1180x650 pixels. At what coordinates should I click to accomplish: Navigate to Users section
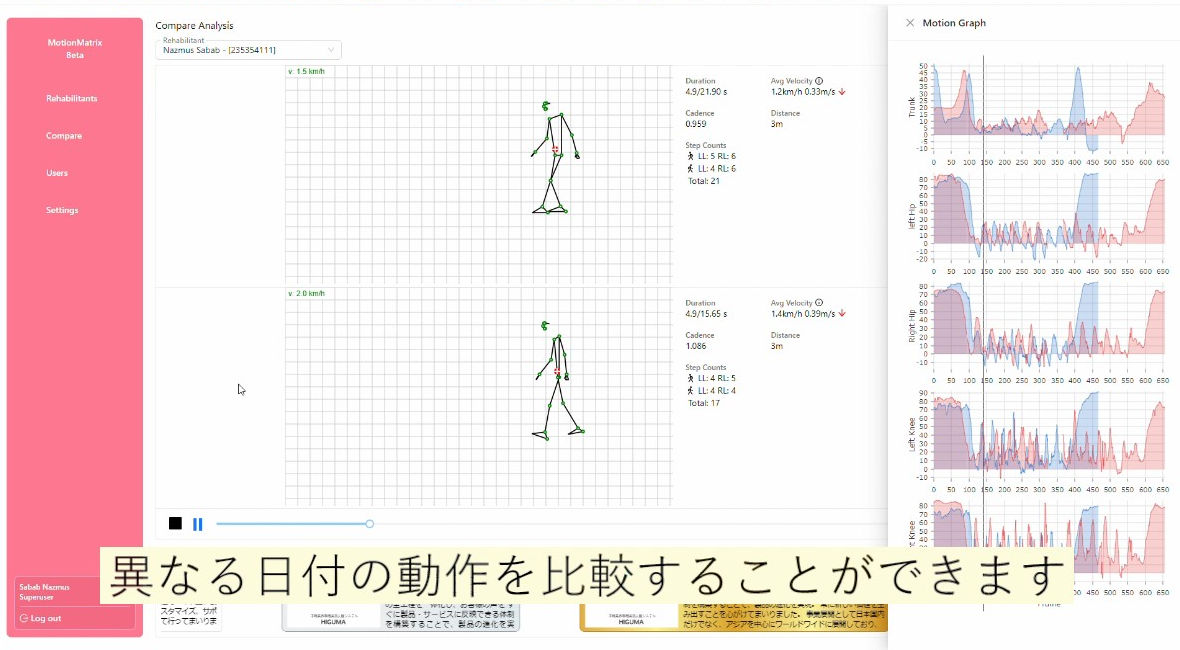pos(57,173)
